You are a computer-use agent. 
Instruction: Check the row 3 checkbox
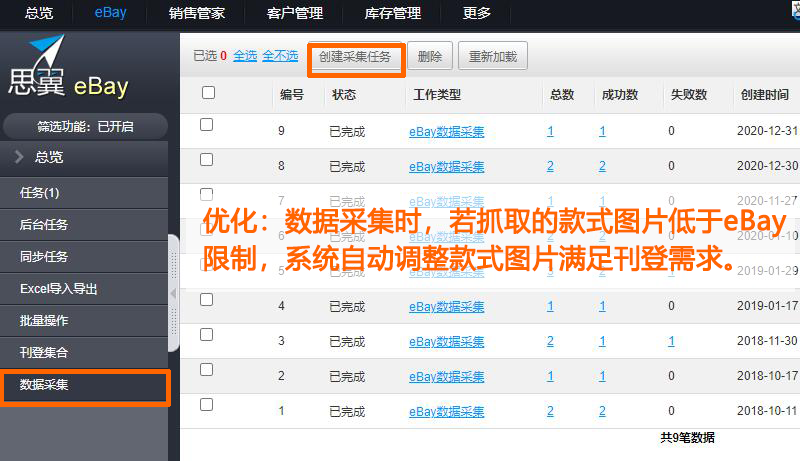(x=206, y=335)
